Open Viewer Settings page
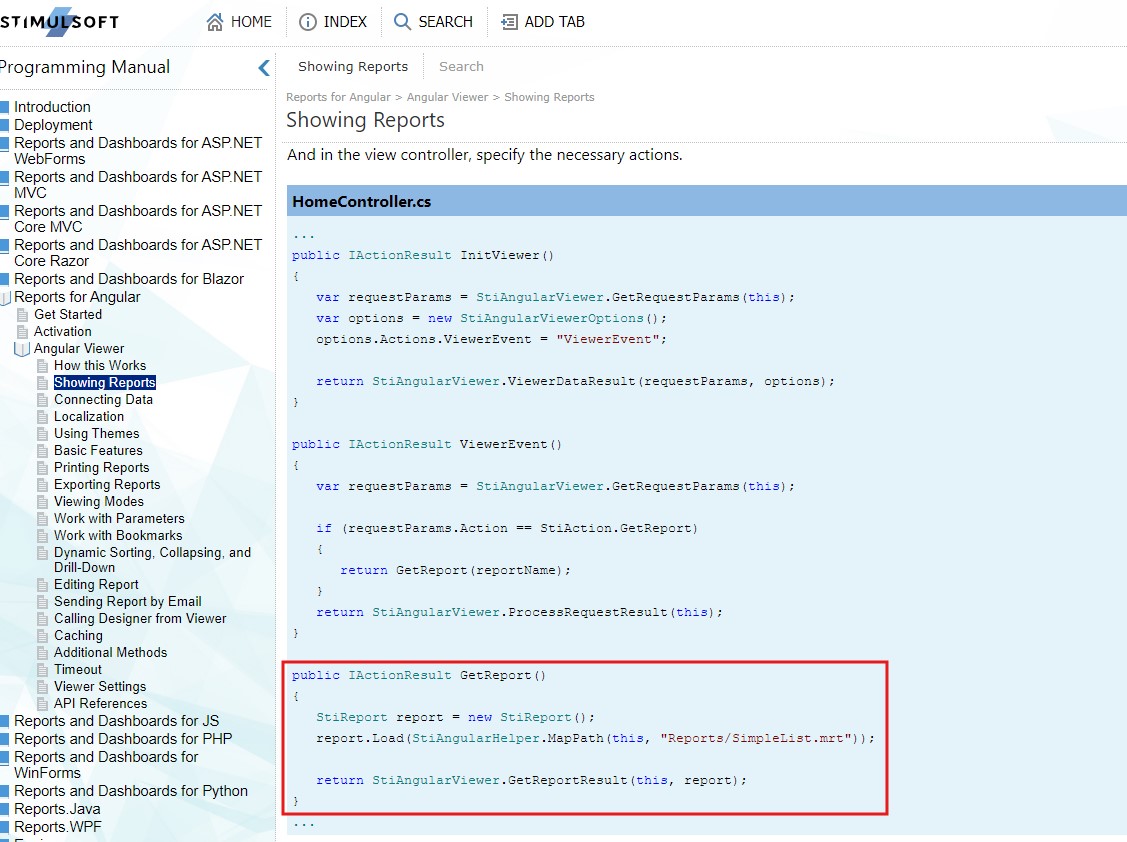The width and height of the screenshot is (1127, 842). pos(100,687)
